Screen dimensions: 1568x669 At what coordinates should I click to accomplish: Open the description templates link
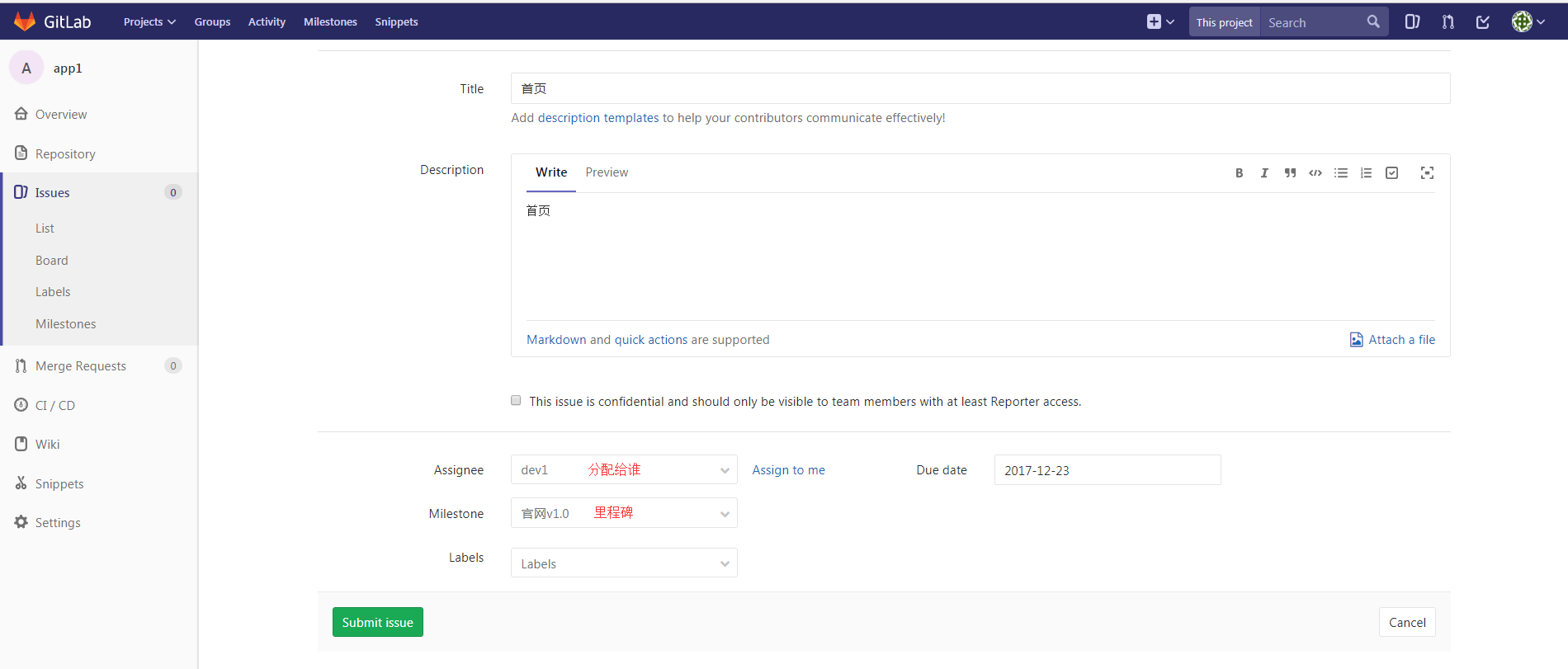pos(598,118)
